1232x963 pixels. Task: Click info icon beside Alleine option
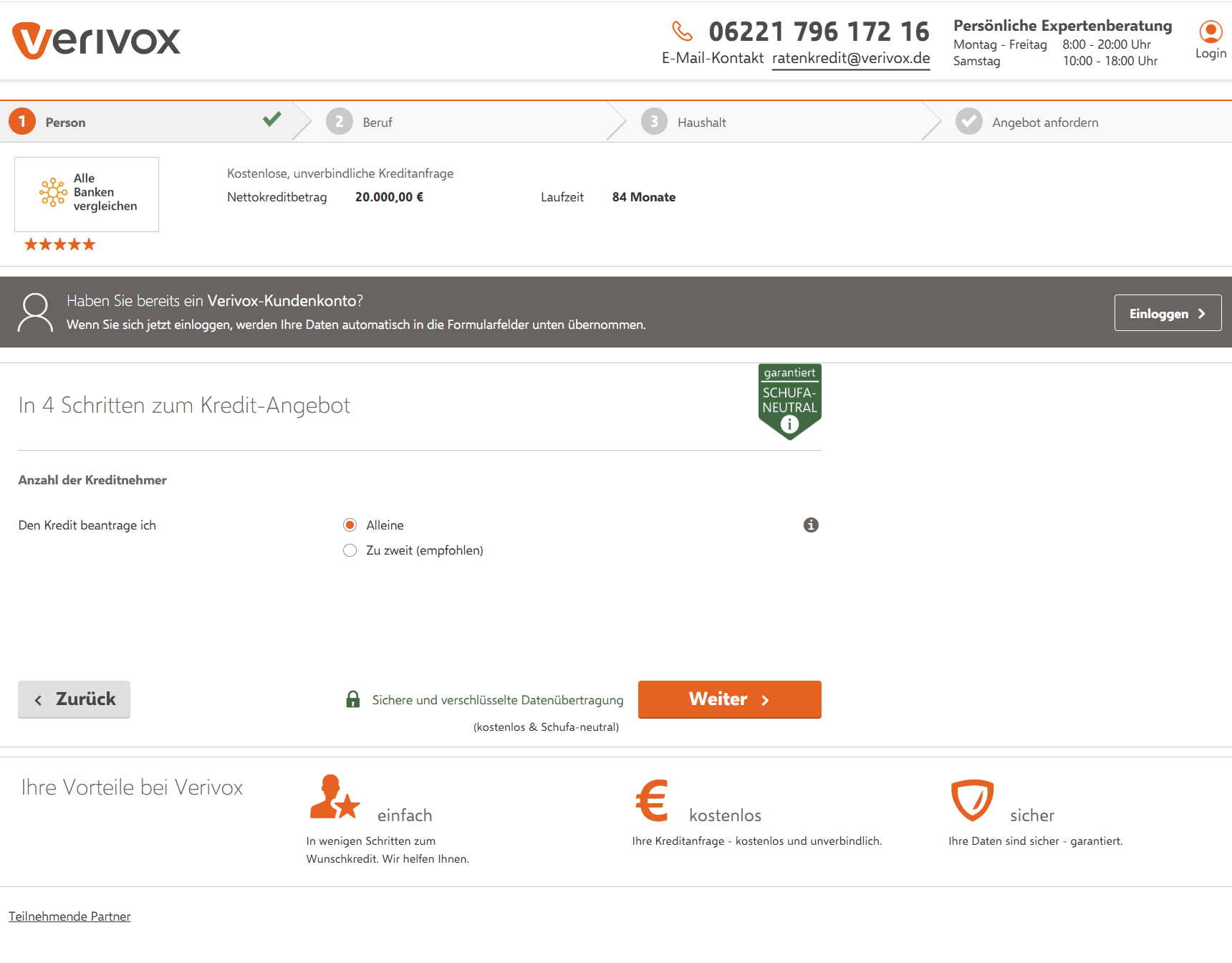click(x=811, y=525)
